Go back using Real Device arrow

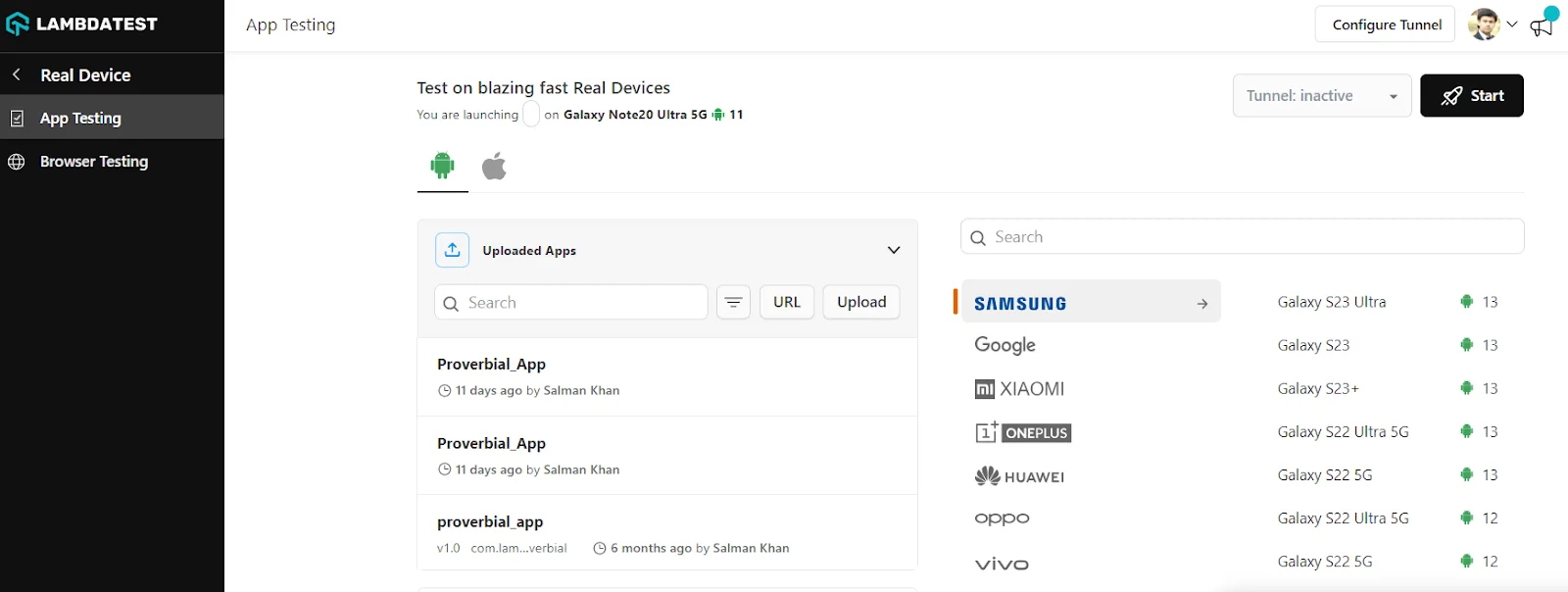pyautogui.click(x=17, y=74)
